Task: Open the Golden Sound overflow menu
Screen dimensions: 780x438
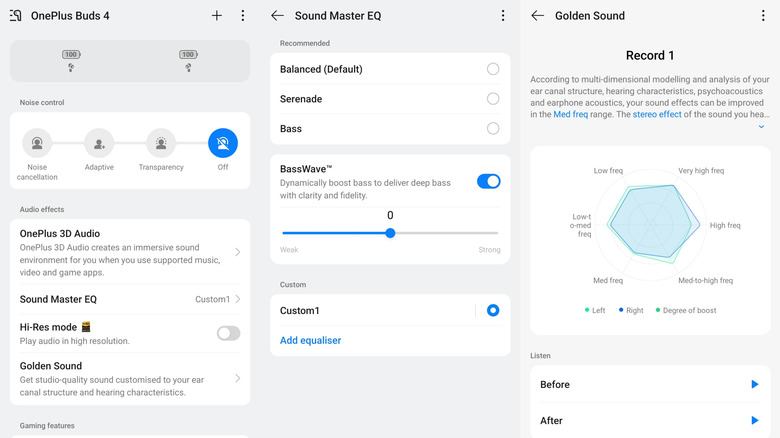Action: tap(763, 15)
